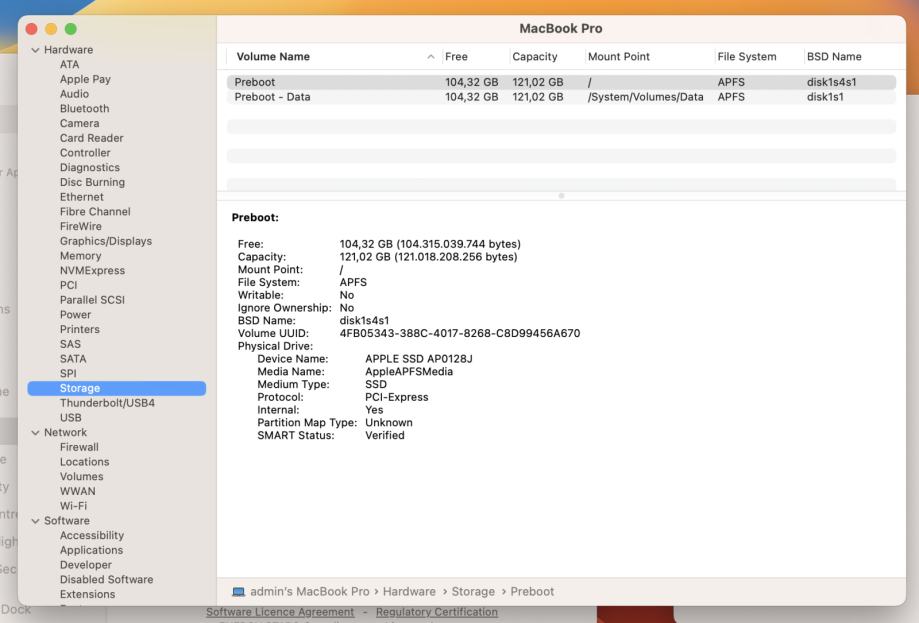Select Camera in the sidebar

(79, 123)
